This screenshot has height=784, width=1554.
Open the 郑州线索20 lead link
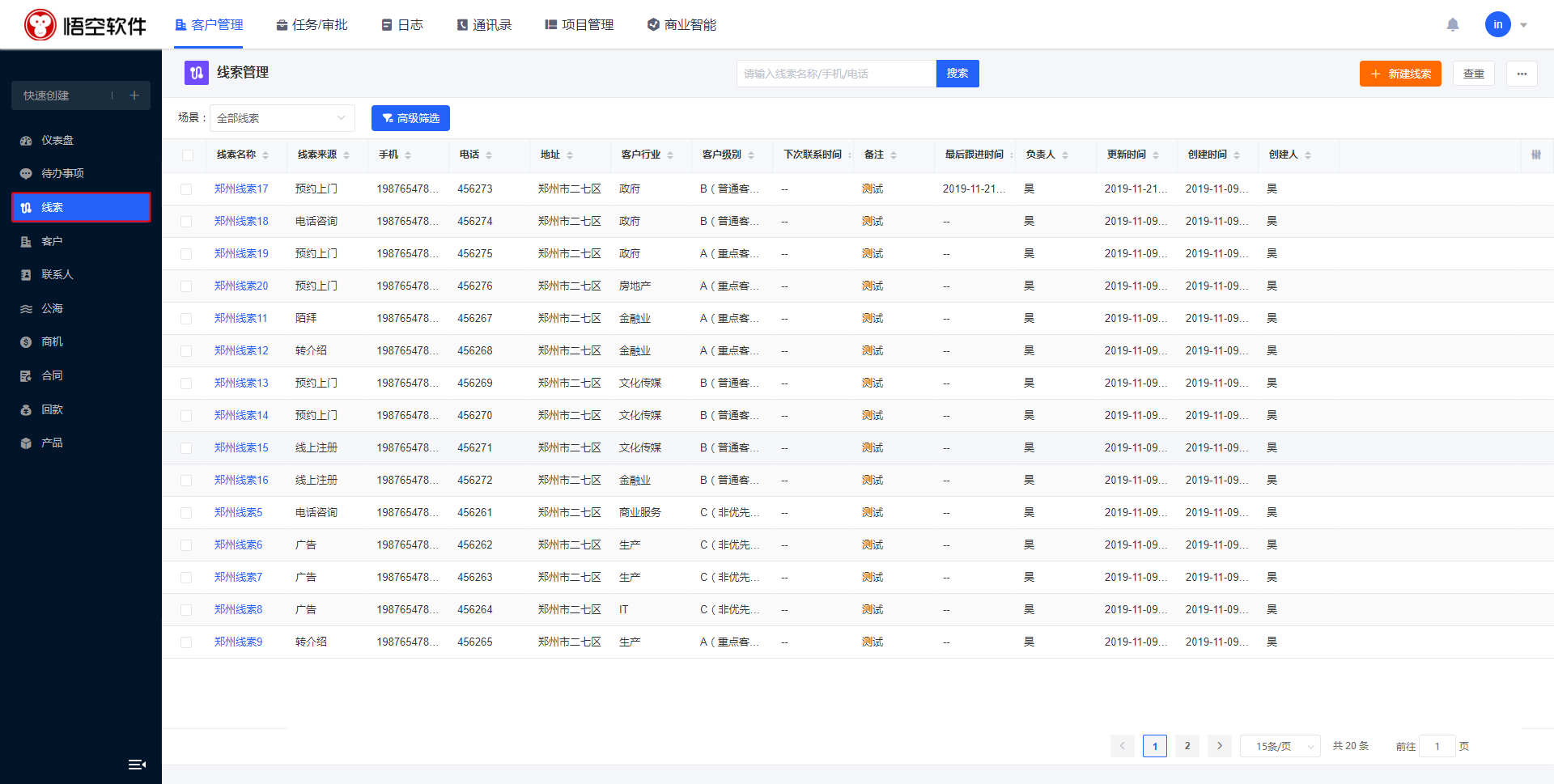tap(241, 286)
